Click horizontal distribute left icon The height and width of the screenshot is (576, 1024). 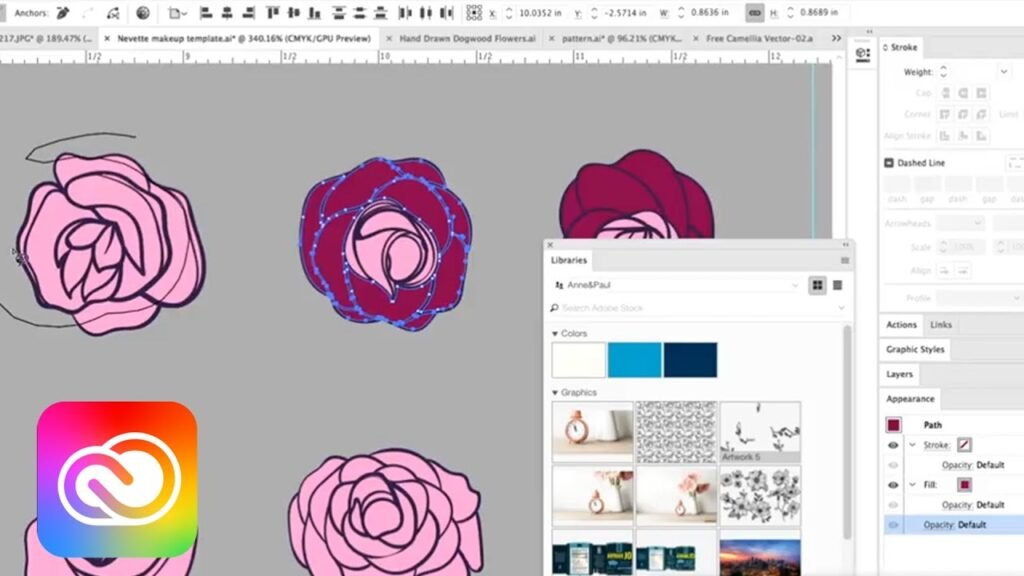405,12
